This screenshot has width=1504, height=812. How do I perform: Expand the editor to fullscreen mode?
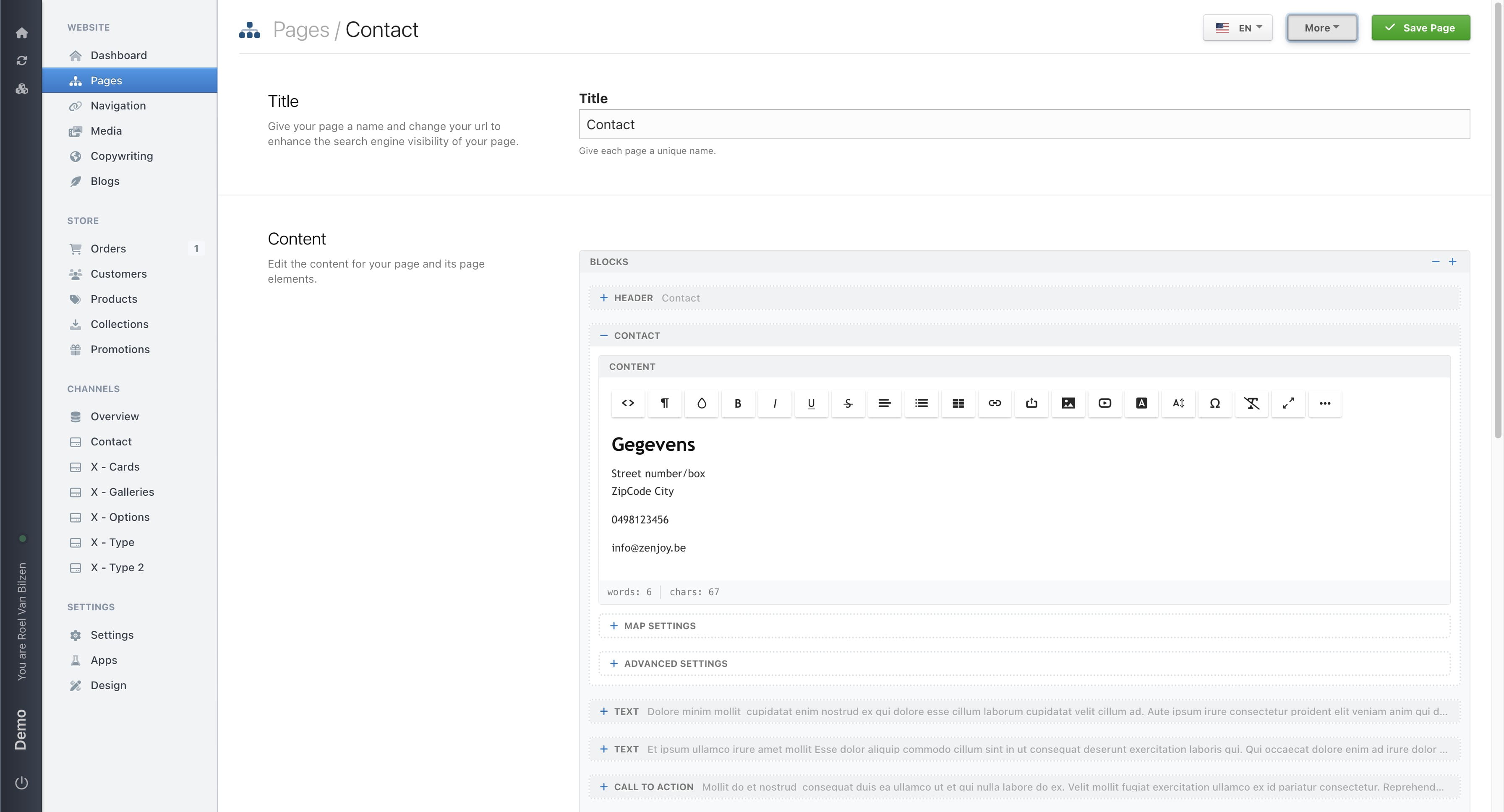[x=1289, y=403]
